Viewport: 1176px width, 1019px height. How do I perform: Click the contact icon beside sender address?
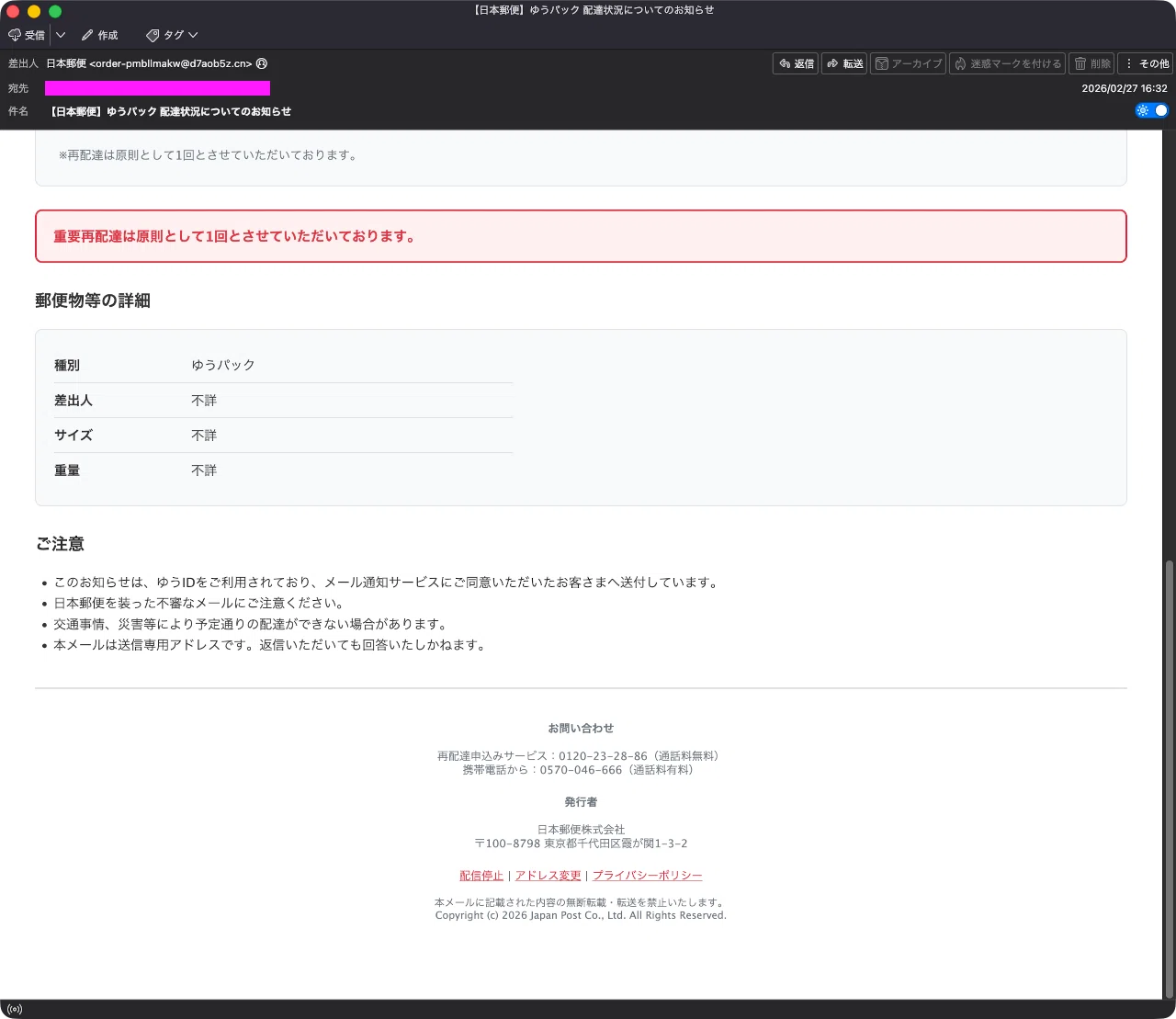262,63
